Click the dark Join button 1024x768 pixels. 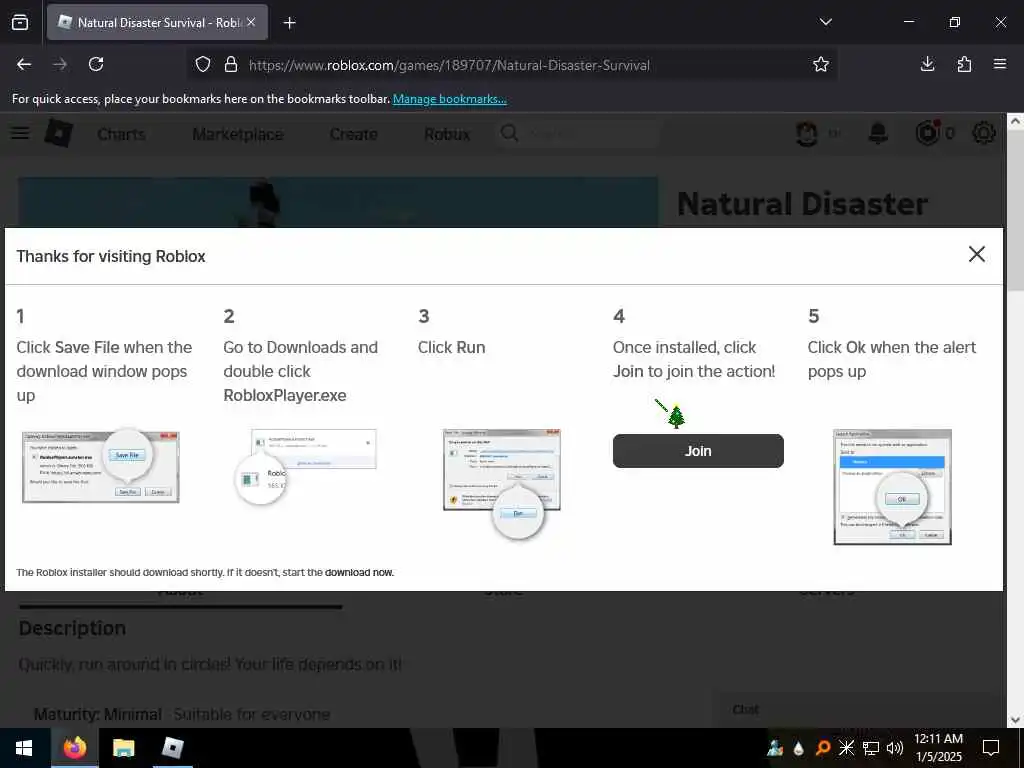pos(697,451)
